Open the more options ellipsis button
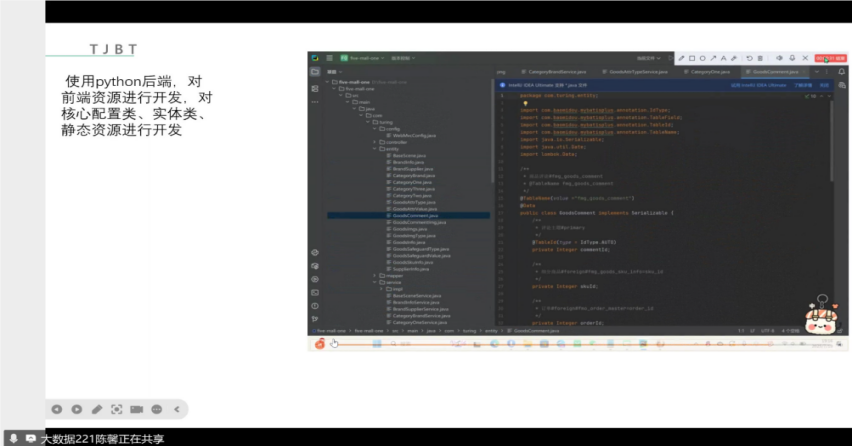Image resolution: width=853 pixels, height=446 pixels. point(158,409)
